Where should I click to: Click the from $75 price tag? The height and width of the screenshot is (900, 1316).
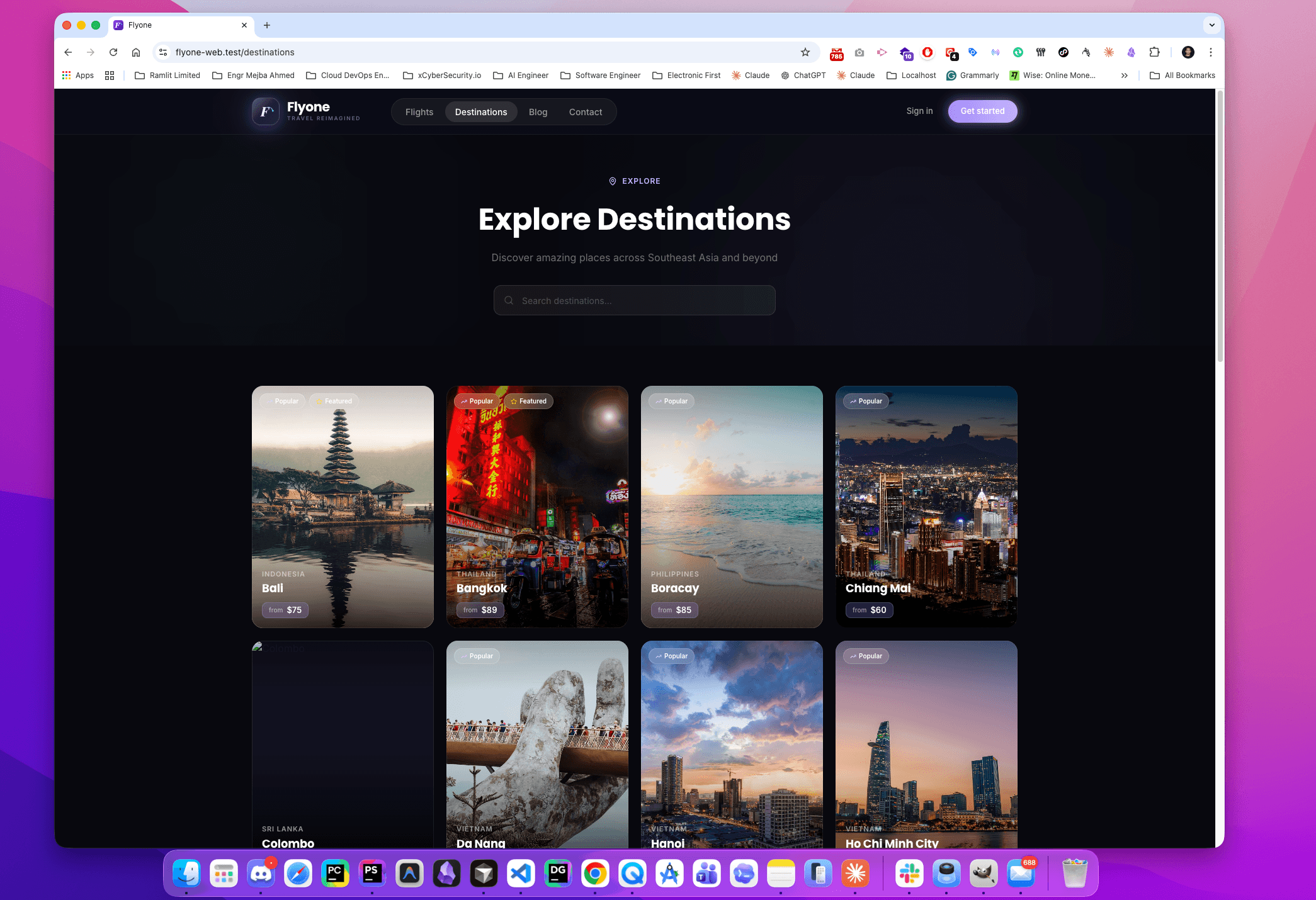click(285, 610)
